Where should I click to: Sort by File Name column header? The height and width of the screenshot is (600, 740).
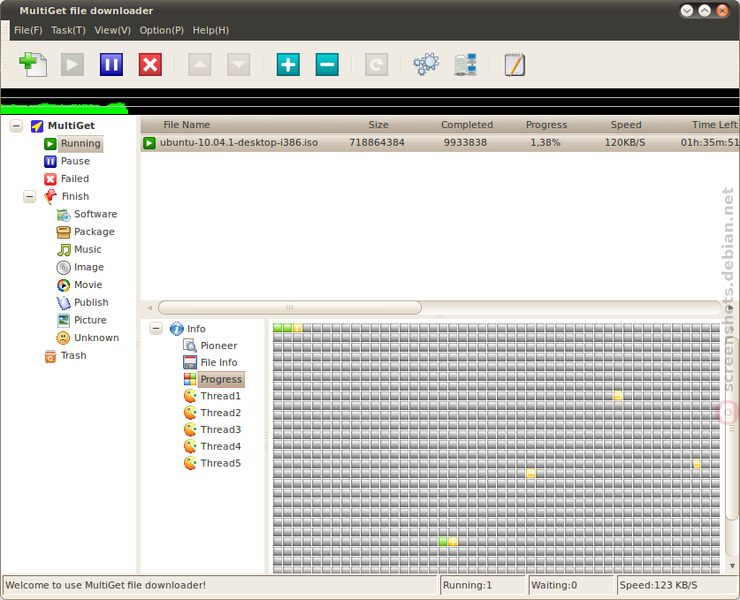[186, 125]
